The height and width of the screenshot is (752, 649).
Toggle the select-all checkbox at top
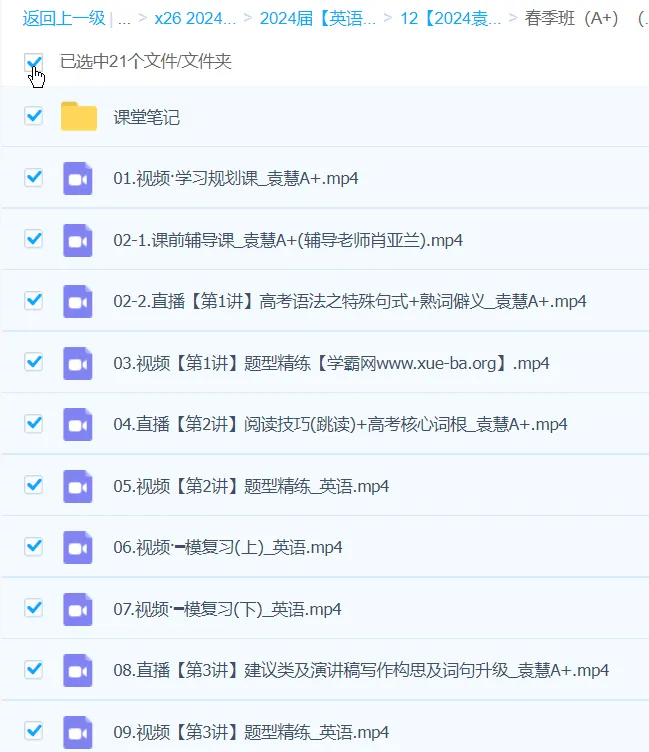(x=34, y=62)
